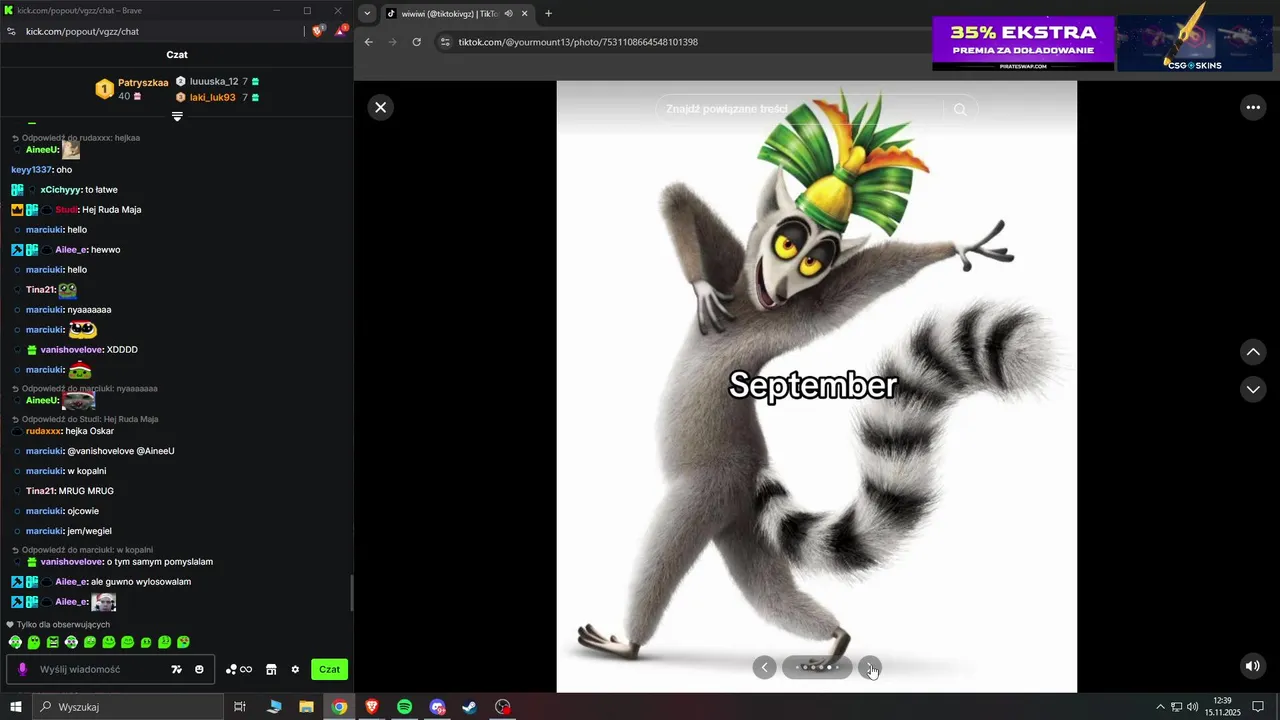Screen dimensions: 1280x720
Task: Open the emoji picker smiley in chat input
Action: (199, 669)
